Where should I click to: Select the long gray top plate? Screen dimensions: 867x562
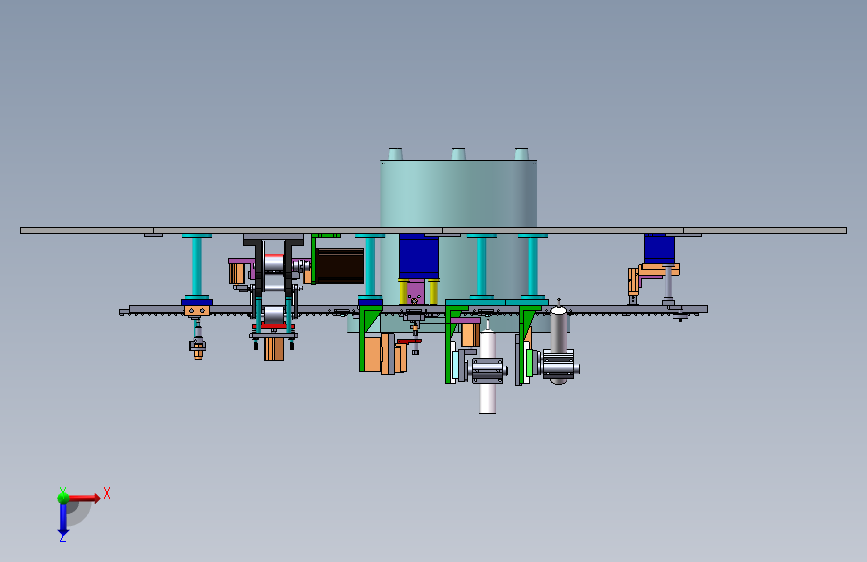click(x=434, y=231)
